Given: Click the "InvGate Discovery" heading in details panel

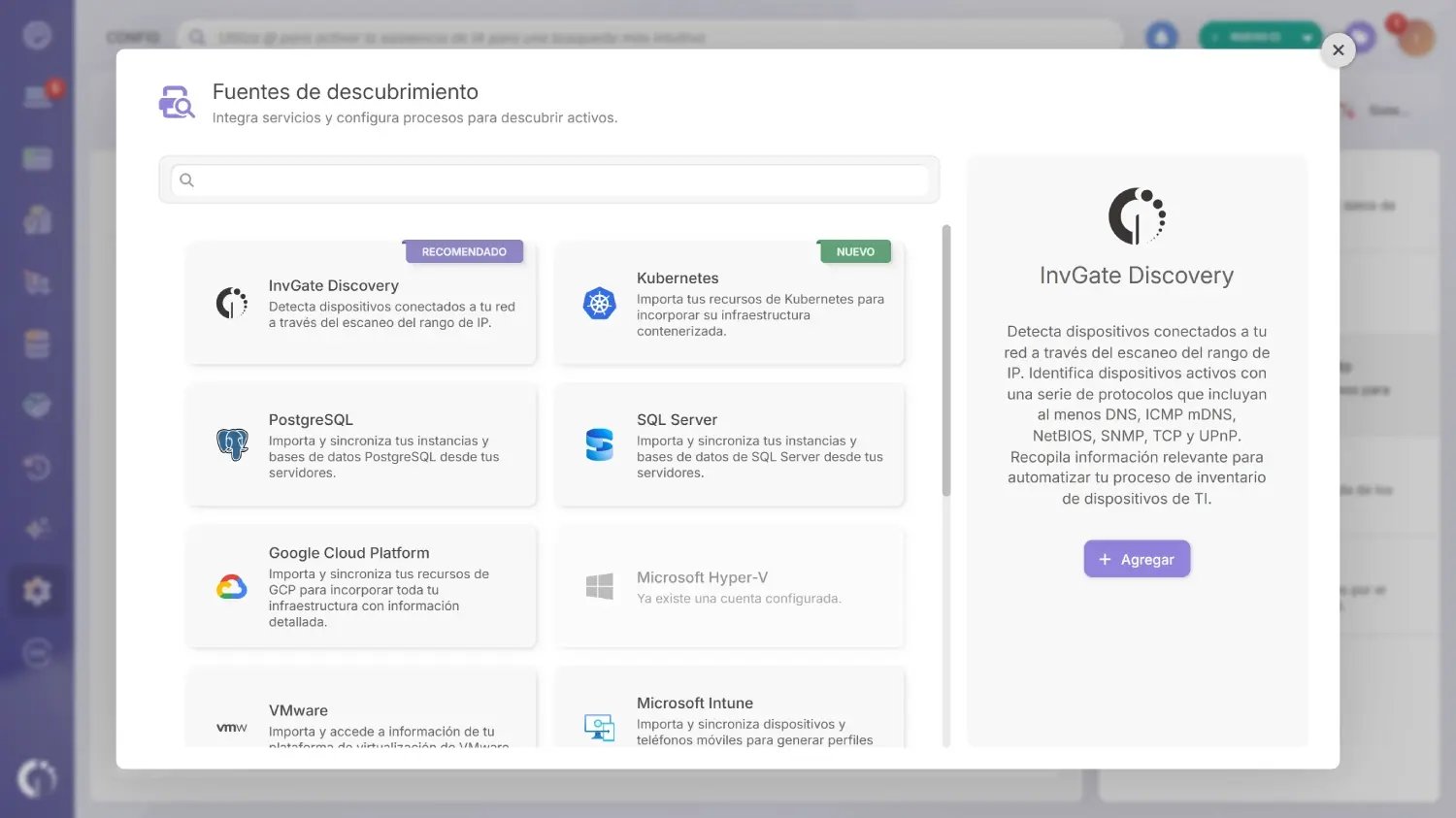Looking at the screenshot, I should pyautogui.click(x=1137, y=276).
